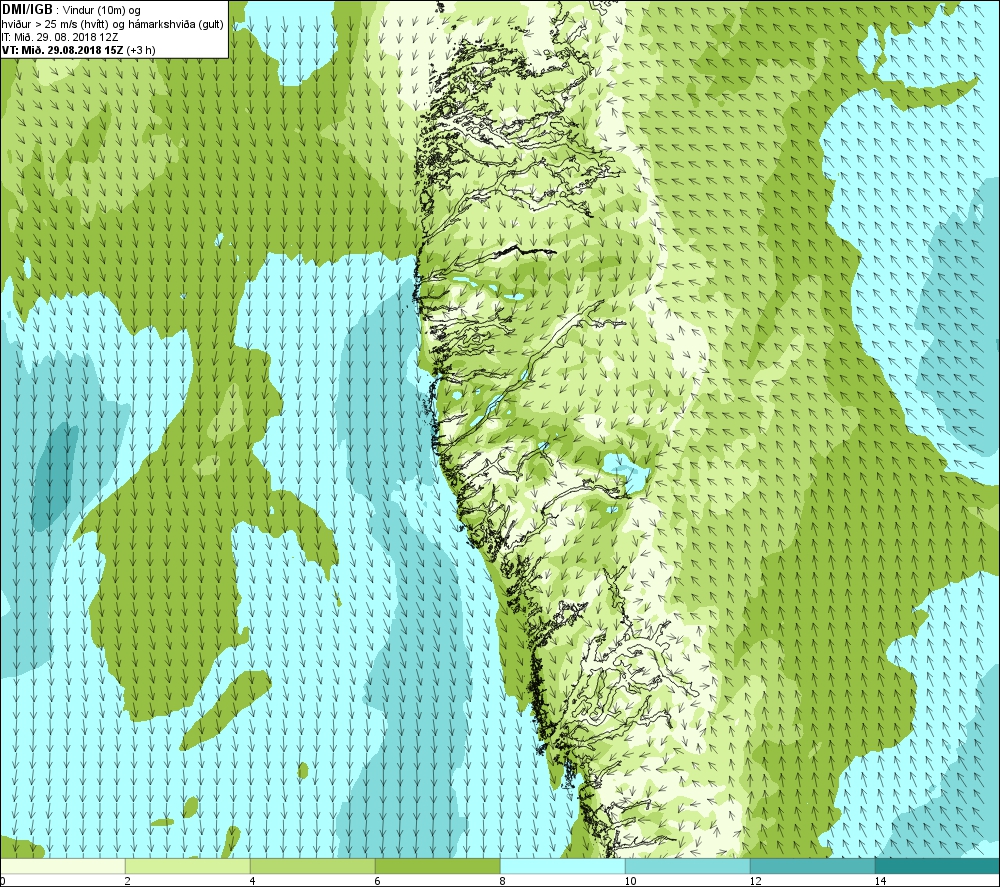The image size is (1000, 887).
Task: Select the 8–10 m/s light cyan swatch
Action: coord(562,866)
